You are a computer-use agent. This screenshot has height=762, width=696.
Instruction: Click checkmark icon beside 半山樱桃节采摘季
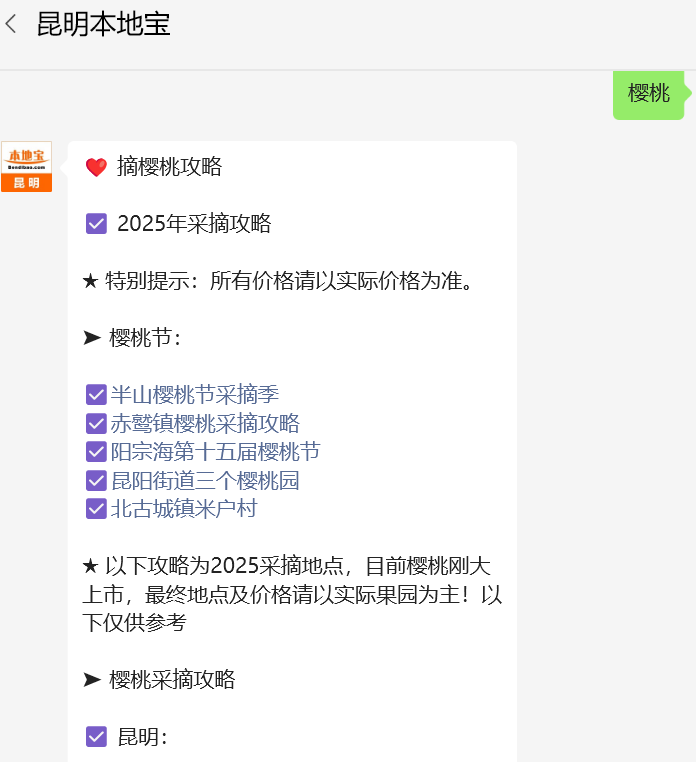pos(96,395)
